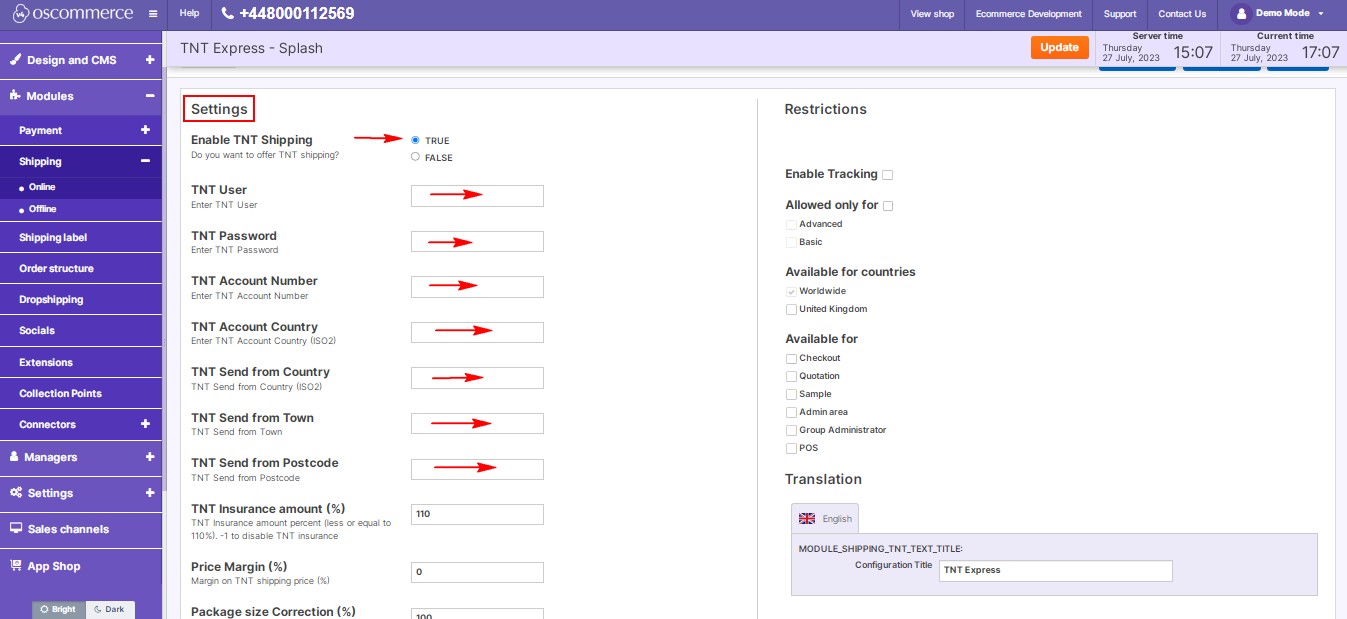Click the hamburger menu icon beside the logo
The height and width of the screenshot is (619, 1347).
coord(152,14)
